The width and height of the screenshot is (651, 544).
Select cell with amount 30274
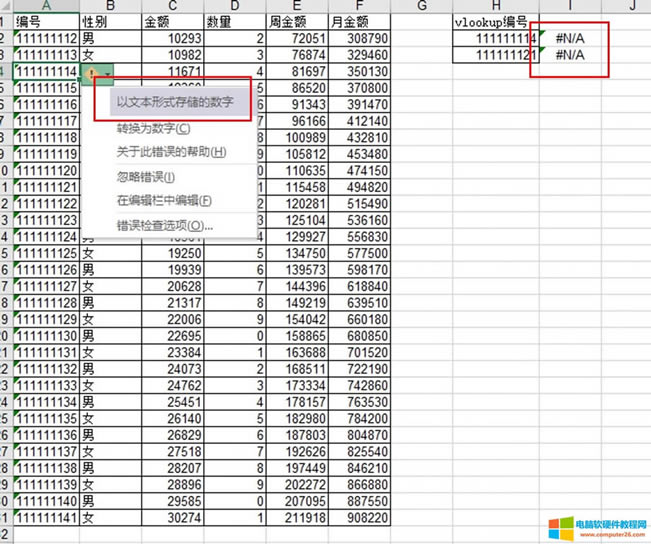tap(170, 518)
